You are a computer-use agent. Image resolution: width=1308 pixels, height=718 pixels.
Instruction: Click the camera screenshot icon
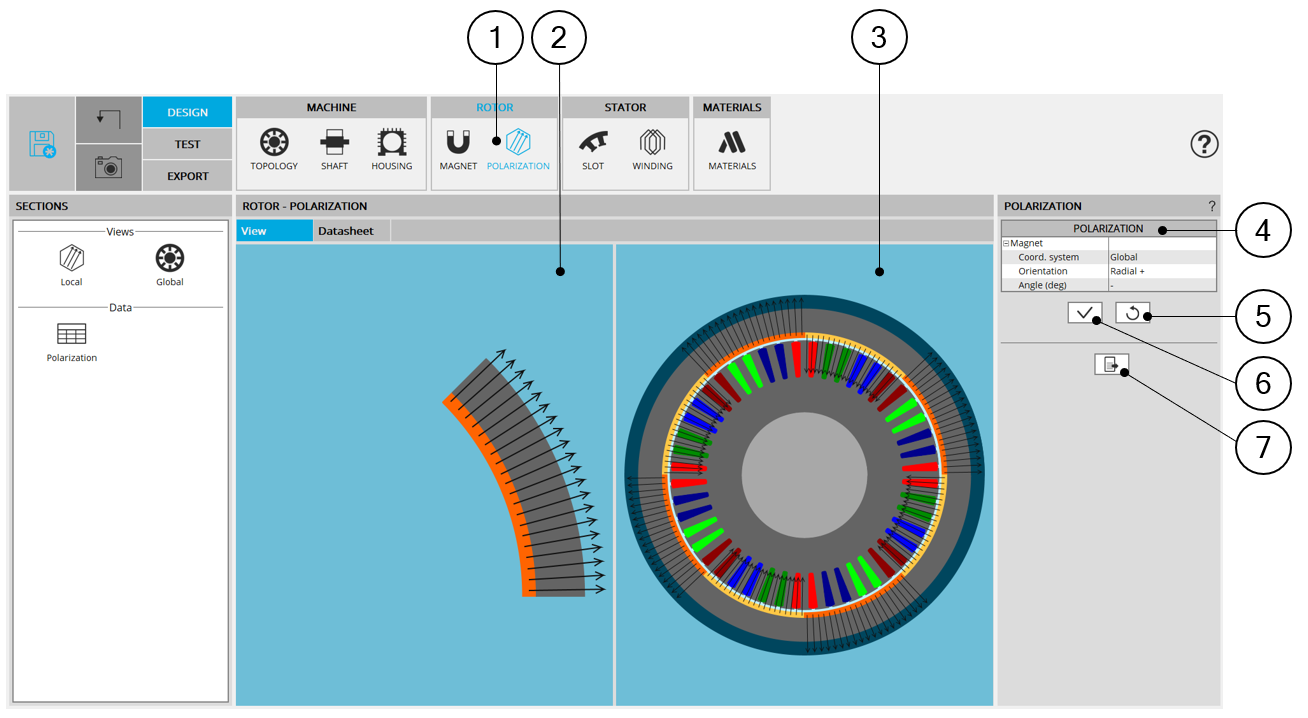108,167
